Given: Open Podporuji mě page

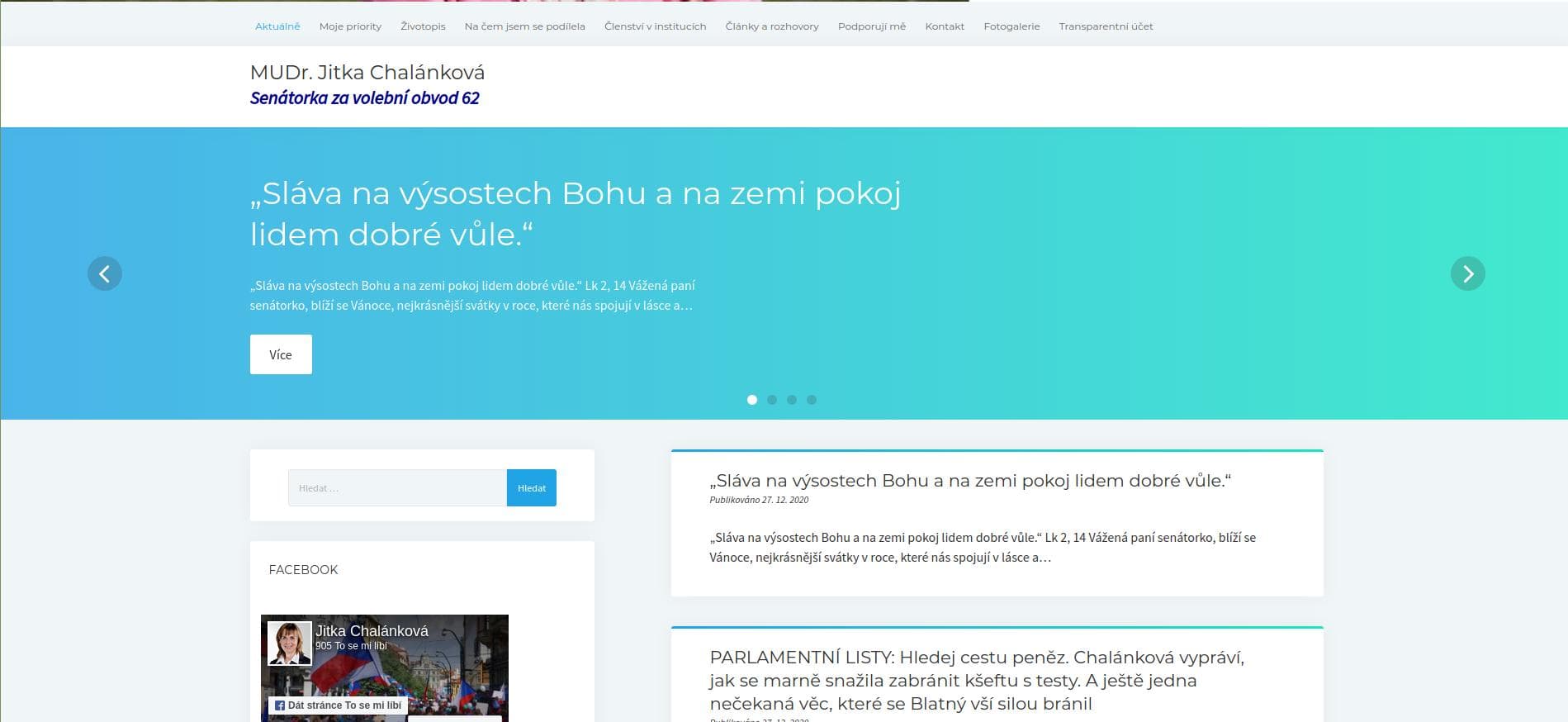Looking at the screenshot, I should click(x=872, y=26).
